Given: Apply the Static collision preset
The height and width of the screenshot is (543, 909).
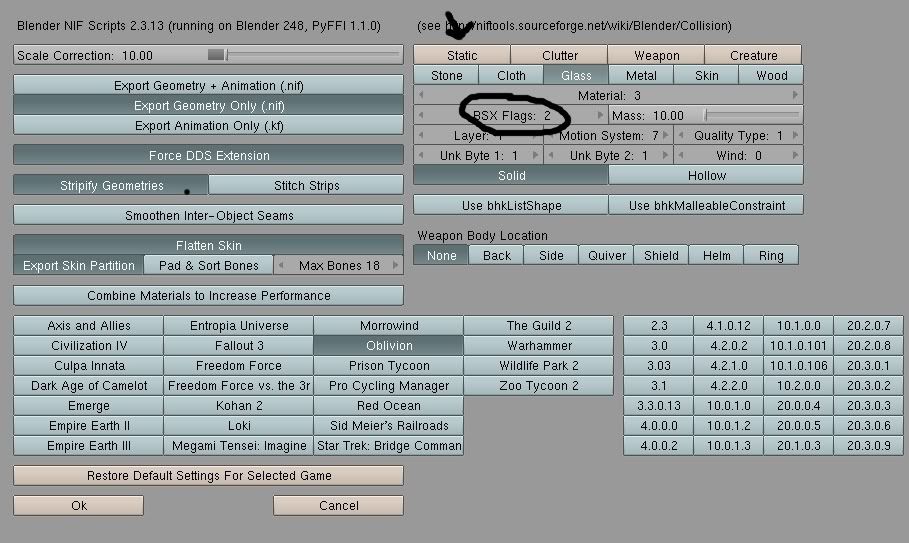Looking at the screenshot, I should pyautogui.click(x=462, y=55).
